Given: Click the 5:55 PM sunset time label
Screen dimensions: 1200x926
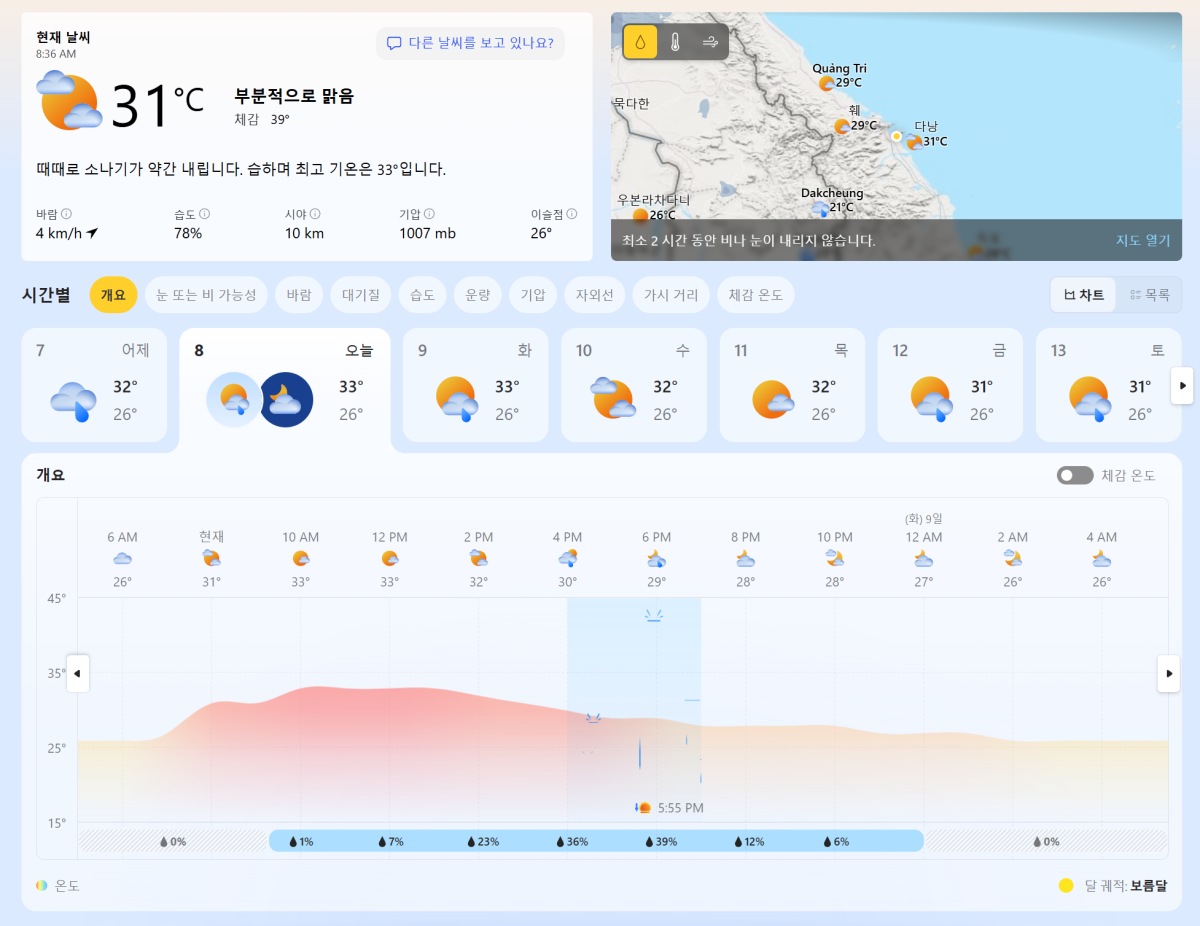Looking at the screenshot, I should (680, 808).
